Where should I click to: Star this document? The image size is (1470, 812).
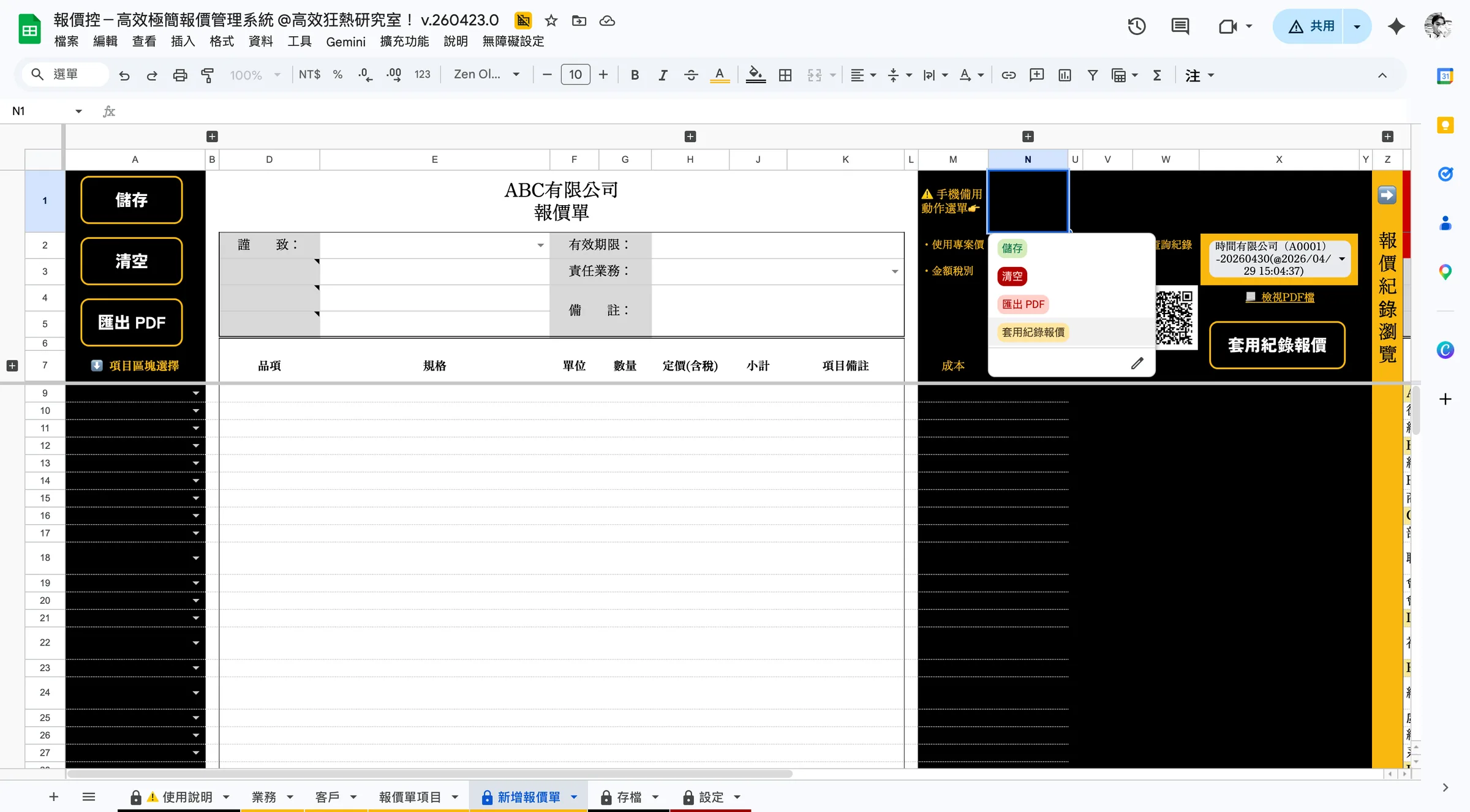coord(551,21)
